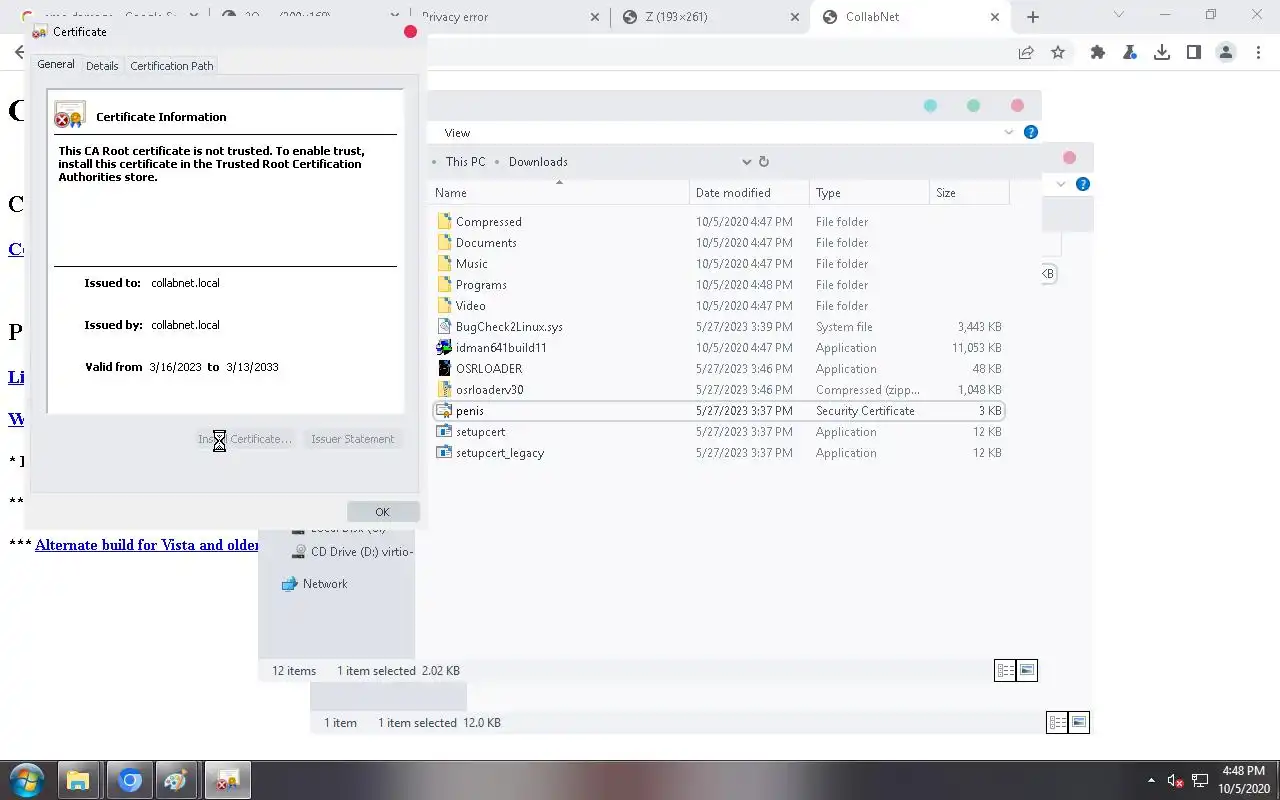This screenshot has width=1280, height=800.
Task: Click the Explorer help icon next to View
Action: tap(1031, 132)
